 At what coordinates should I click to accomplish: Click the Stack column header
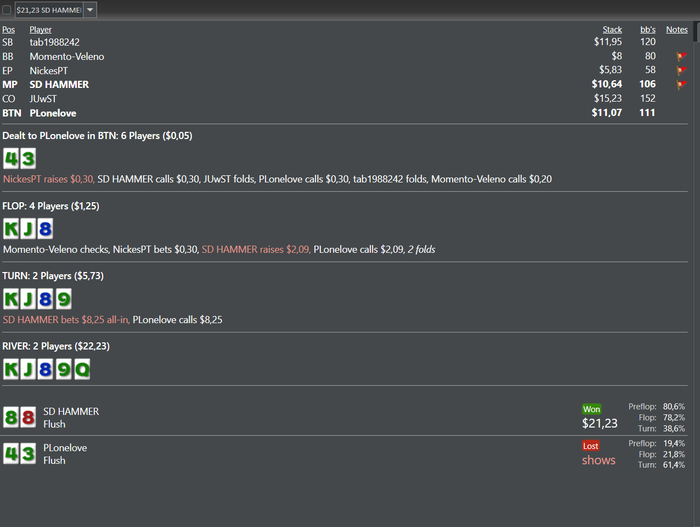click(612, 29)
